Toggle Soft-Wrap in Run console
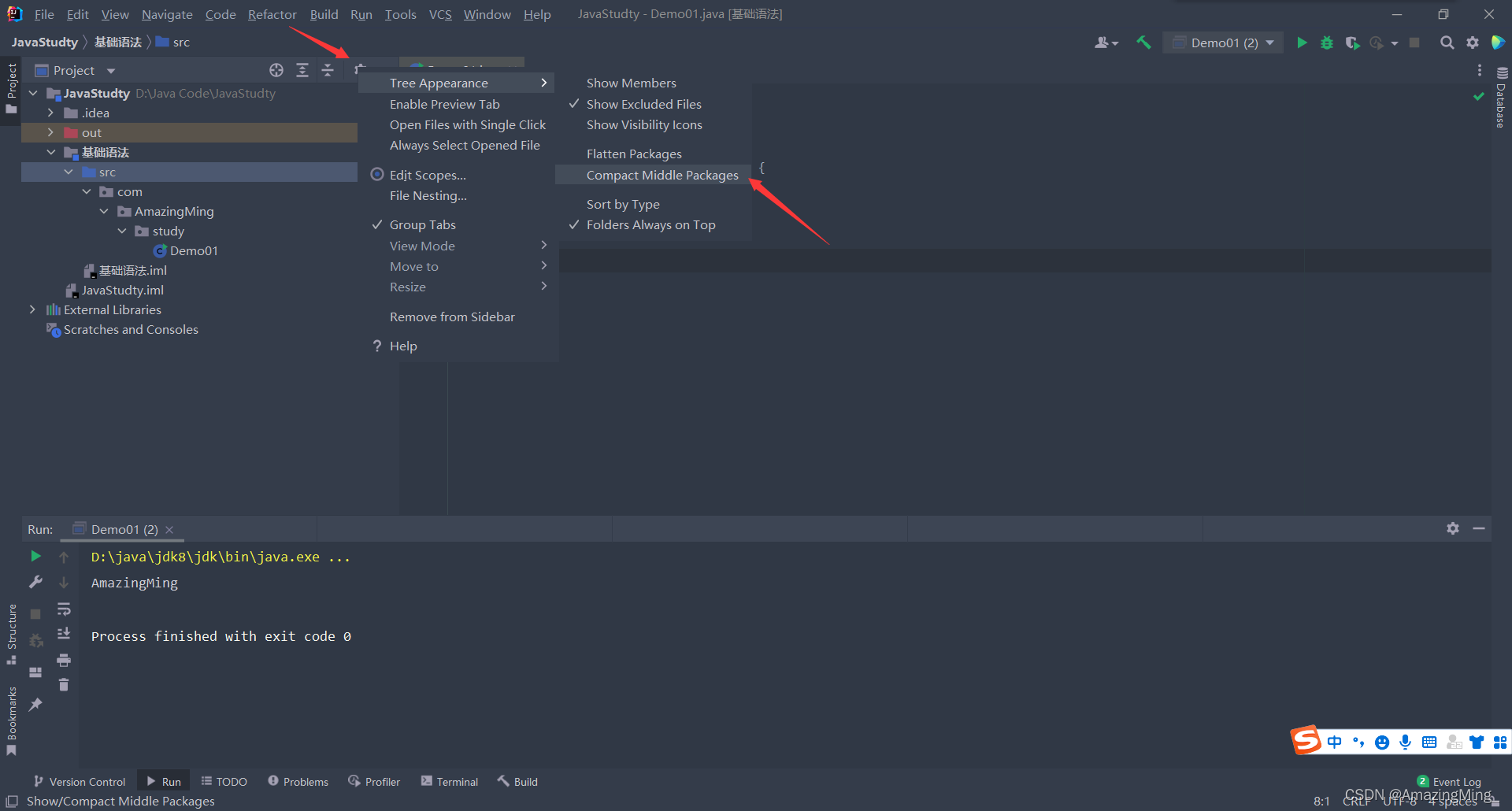Screen dimensions: 1512x811 tap(64, 609)
